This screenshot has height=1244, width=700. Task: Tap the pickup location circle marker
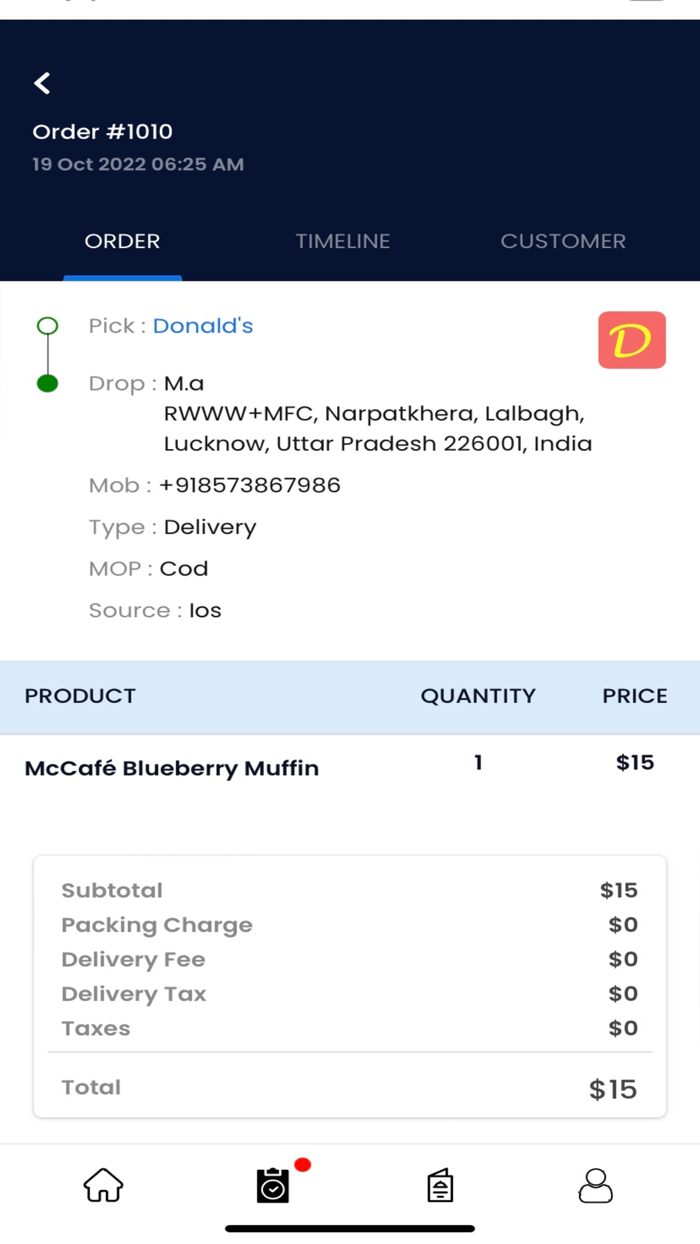[47, 326]
